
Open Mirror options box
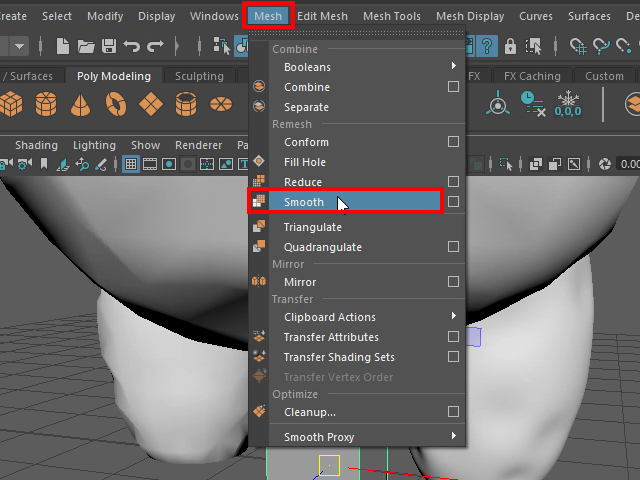[453, 282]
